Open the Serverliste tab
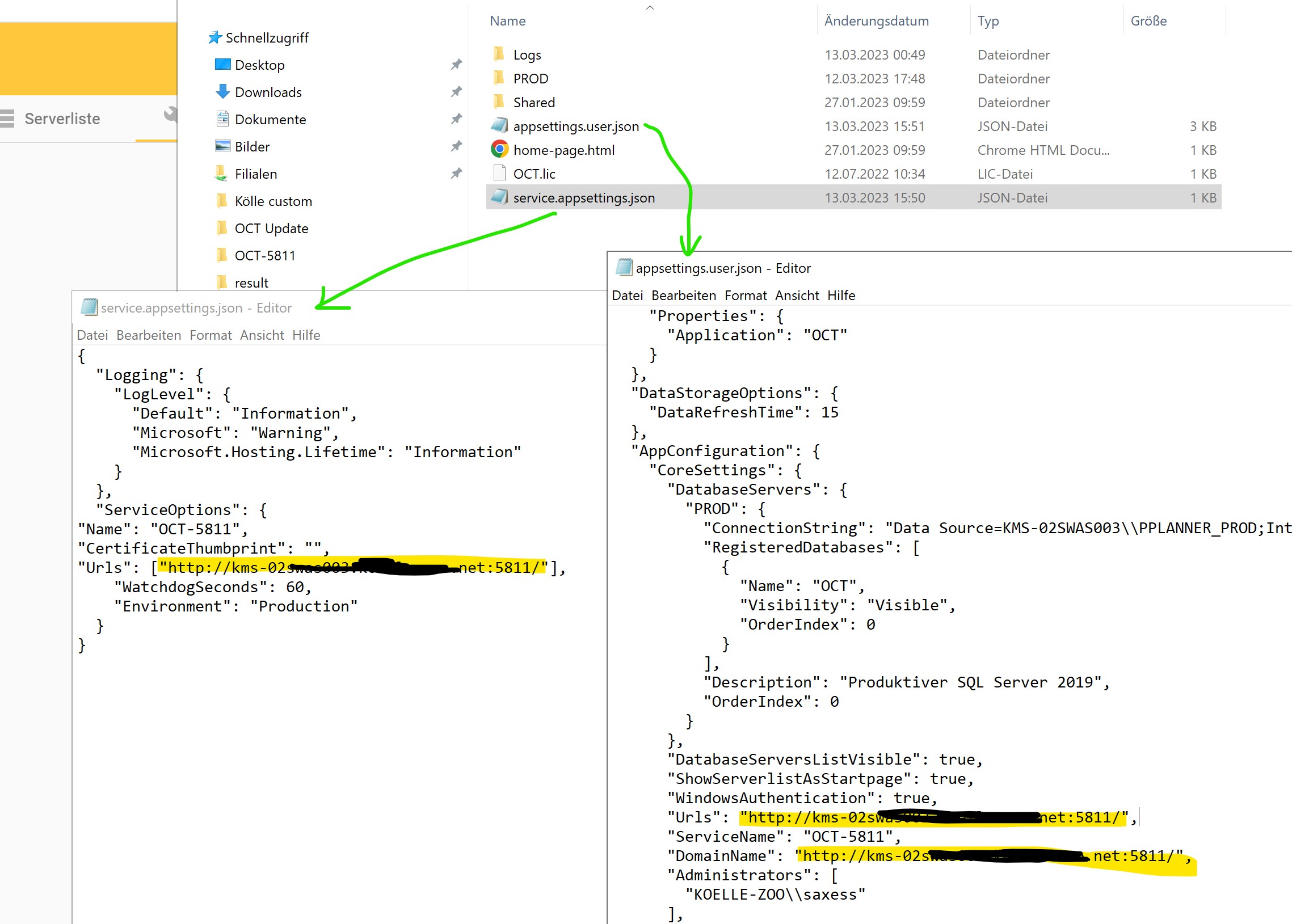 [x=62, y=119]
